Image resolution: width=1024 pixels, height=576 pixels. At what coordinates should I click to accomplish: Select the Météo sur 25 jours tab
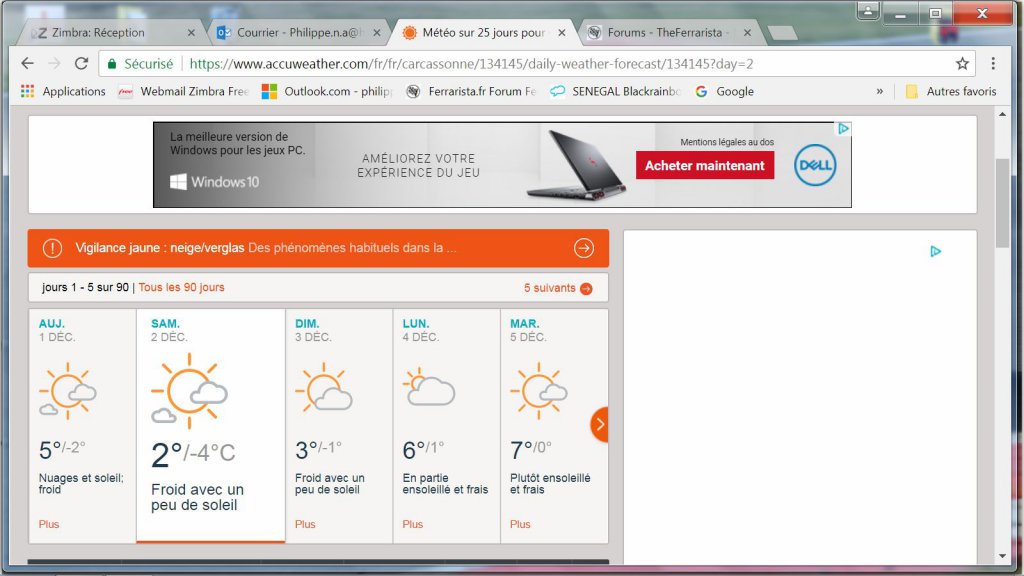click(x=483, y=33)
